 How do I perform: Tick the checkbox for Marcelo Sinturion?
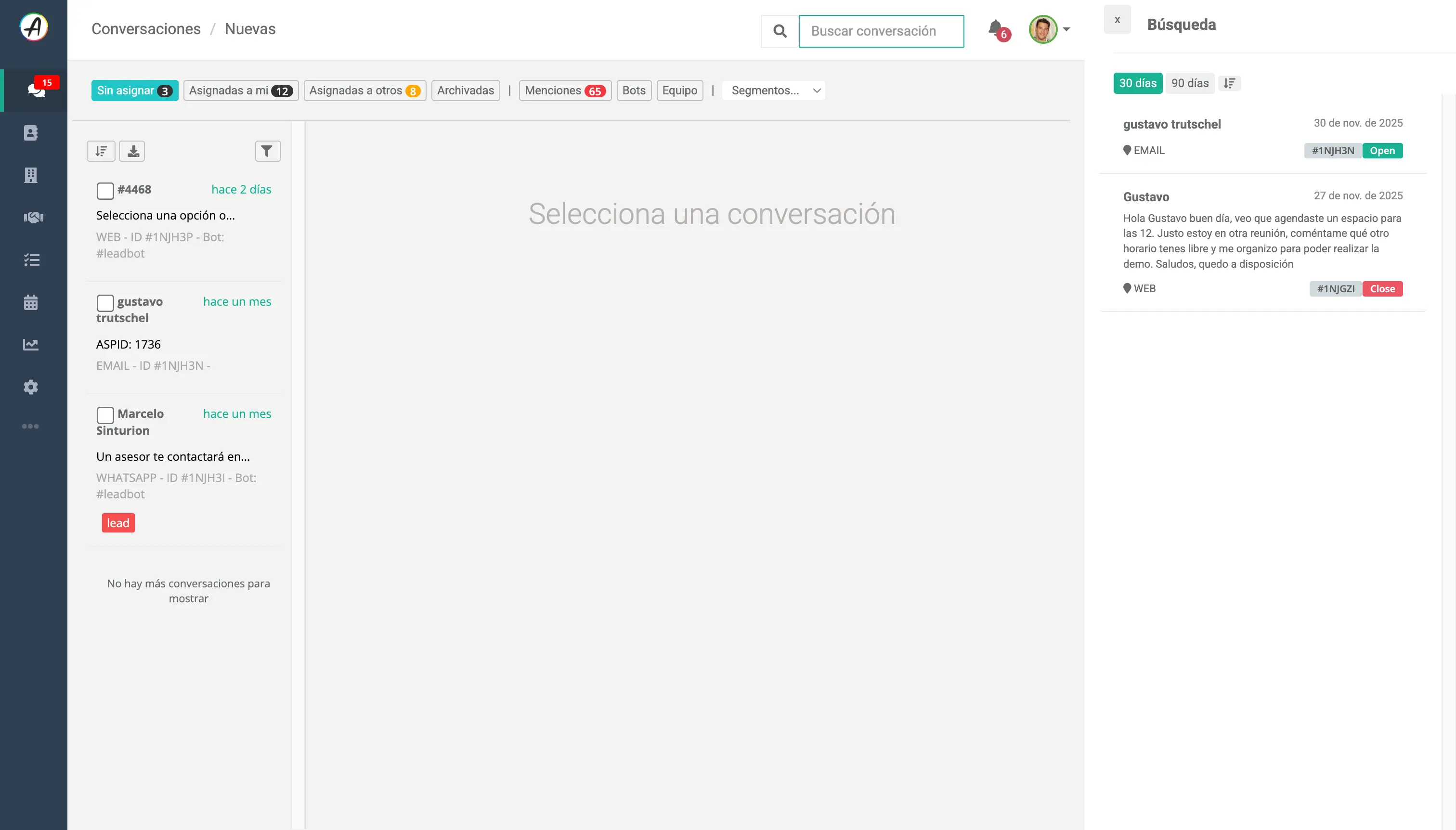[105, 415]
